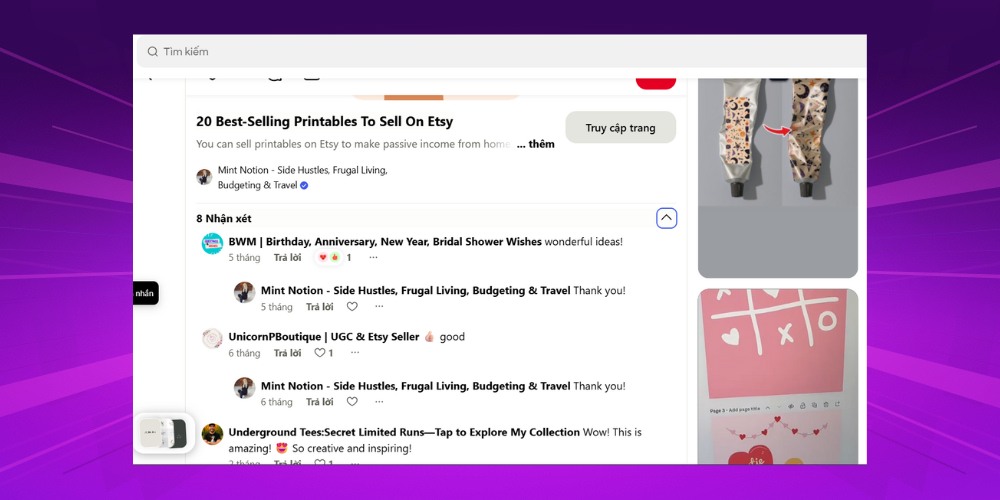
Task: Open more options on UnicornPBoutique comment
Action: [355, 353]
